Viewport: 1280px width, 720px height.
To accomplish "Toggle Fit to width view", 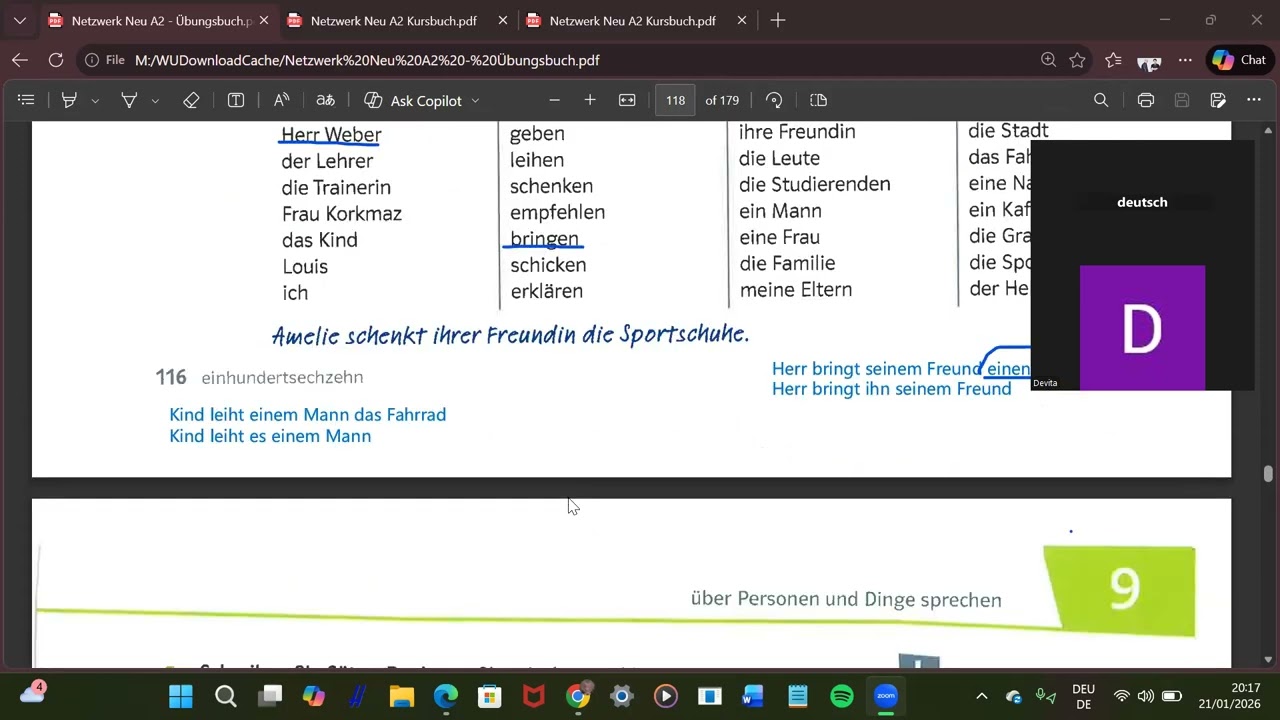I will [x=627, y=100].
